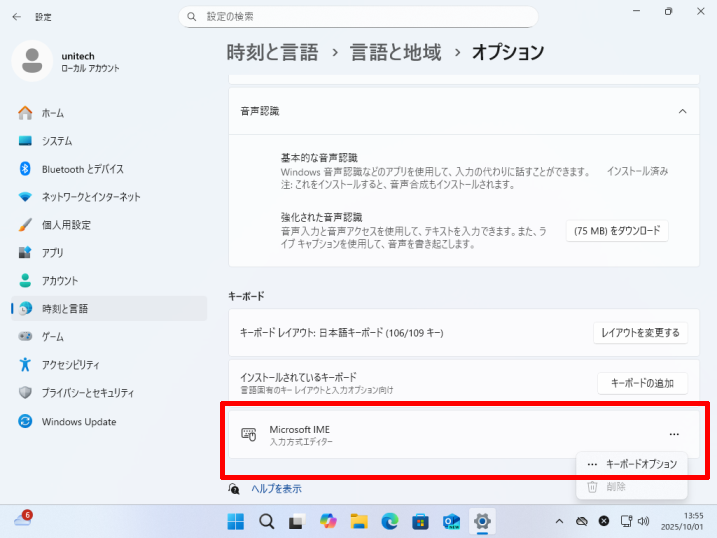Go to ネットワークとインターネット settings
The image size is (717, 538).
[90, 197]
